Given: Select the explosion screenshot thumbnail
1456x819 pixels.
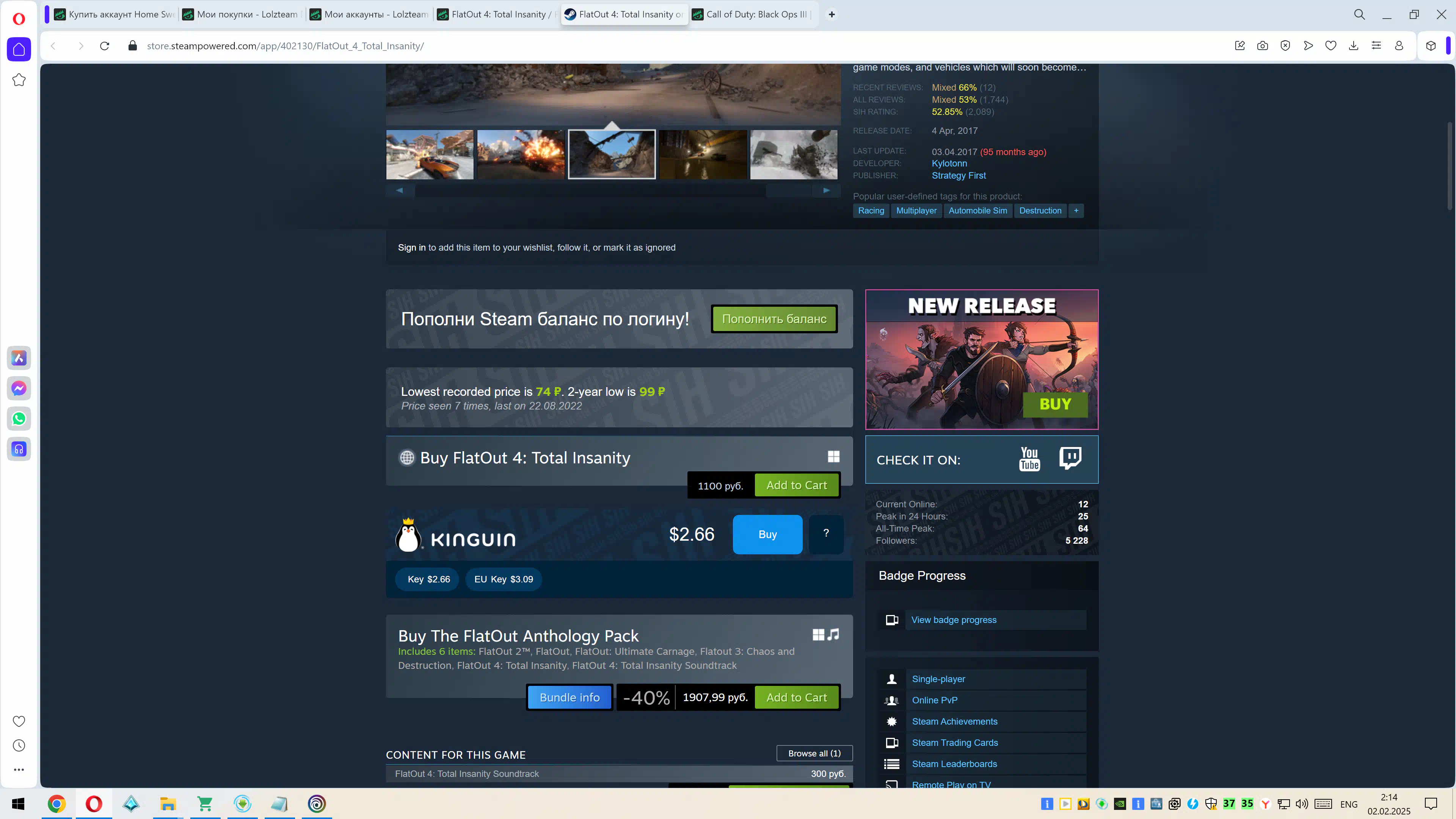Looking at the screenshot, I should [x=521, y=155].
